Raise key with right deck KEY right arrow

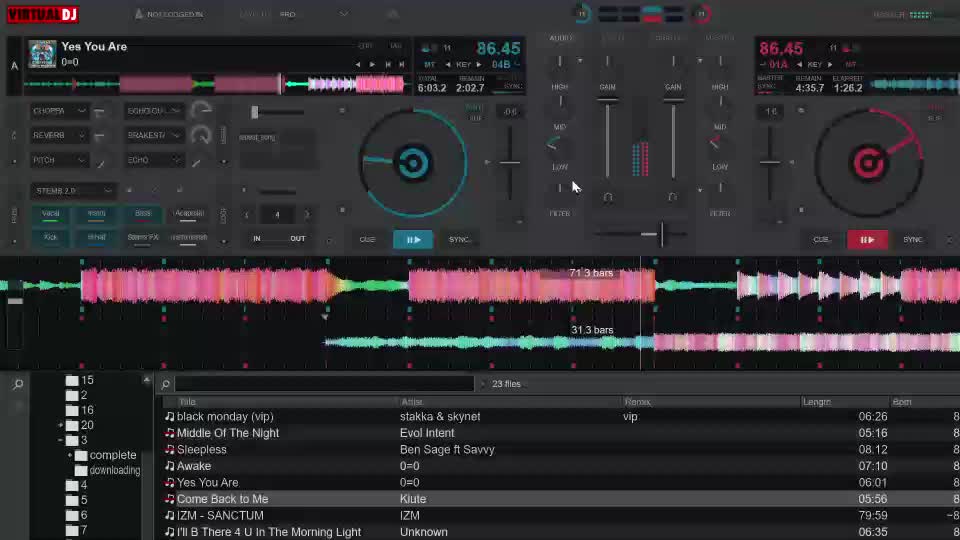pyautogui.click(x=830, y=64)
